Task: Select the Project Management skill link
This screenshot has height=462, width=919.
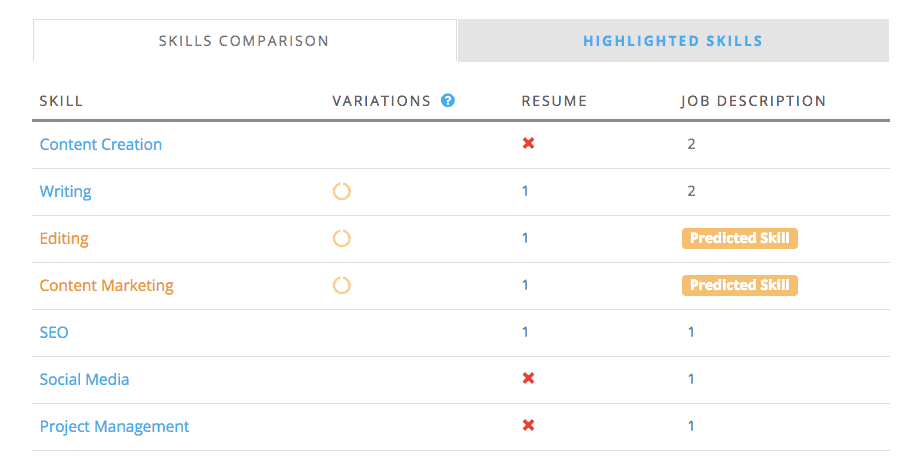Action: [x=115, y=426]
